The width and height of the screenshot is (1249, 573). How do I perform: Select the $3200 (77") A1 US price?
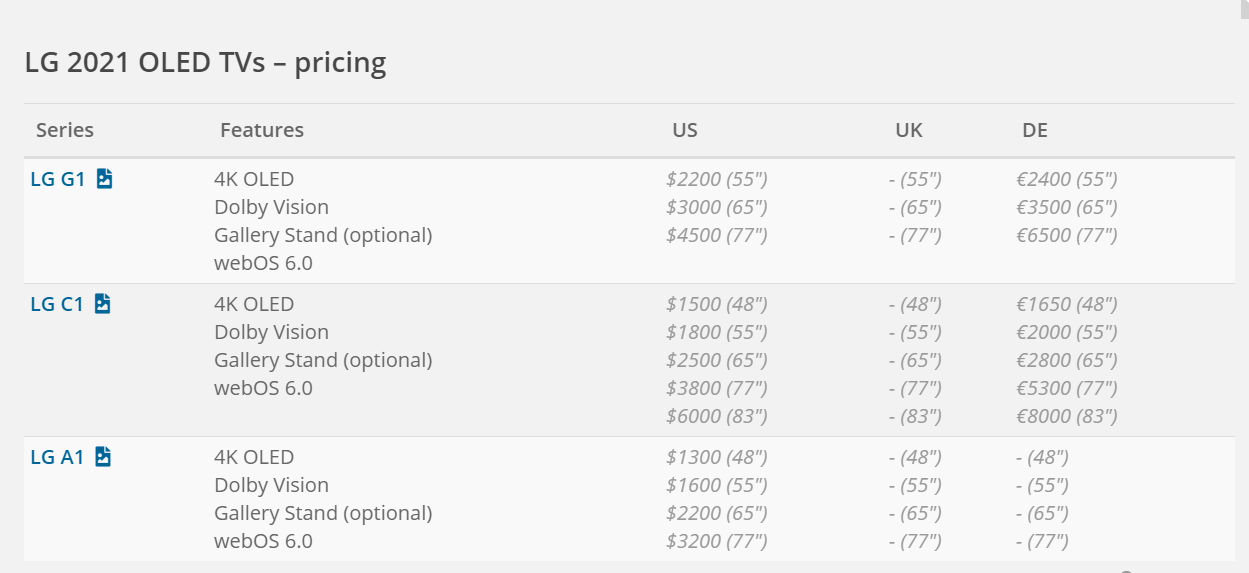coord(716,542)
